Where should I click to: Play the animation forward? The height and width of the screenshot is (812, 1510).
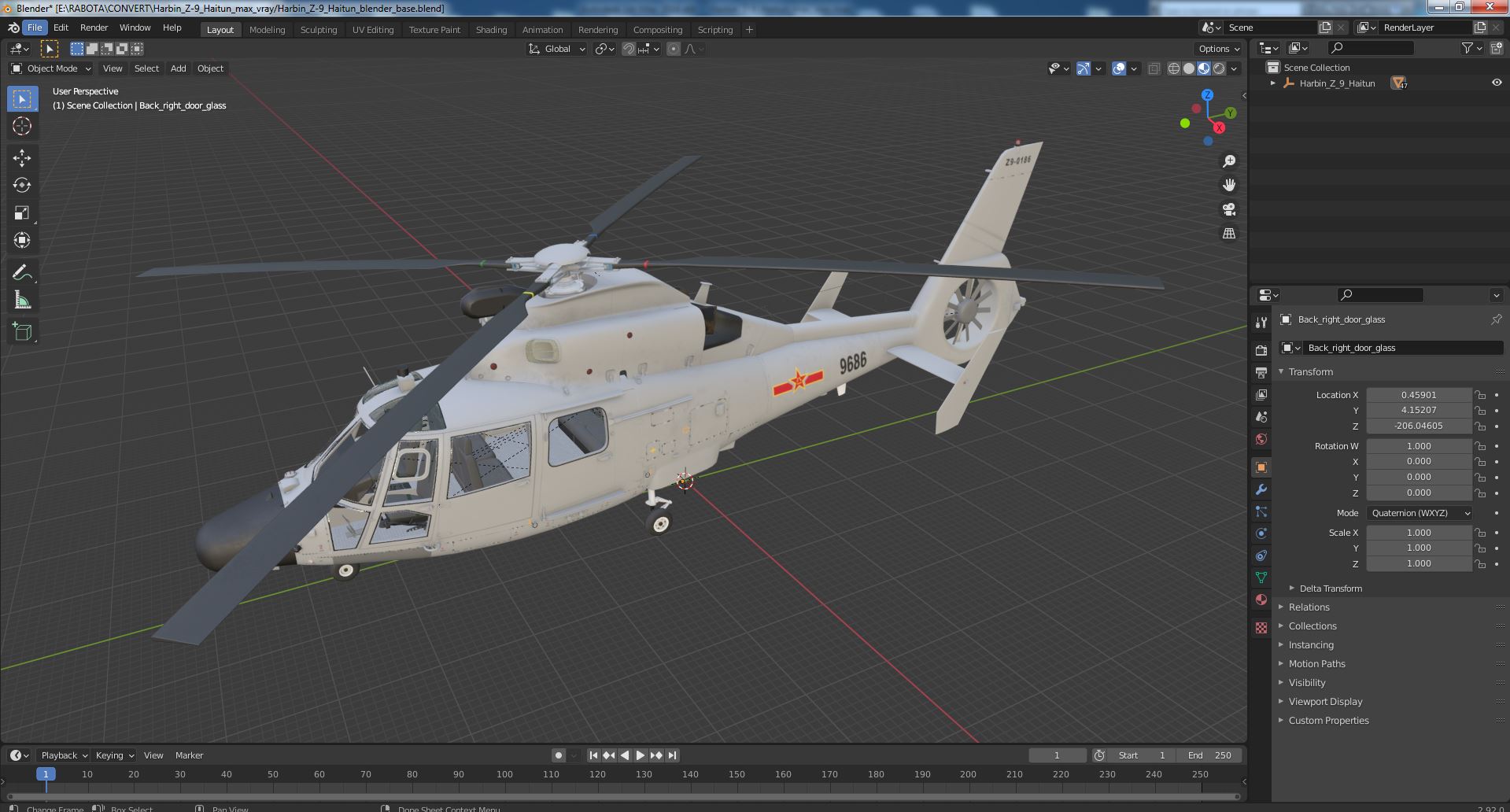pyautogui.click(x=641, y=755)
